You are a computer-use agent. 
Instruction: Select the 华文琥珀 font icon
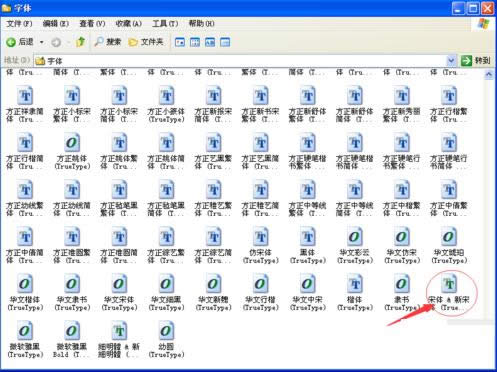449,237
